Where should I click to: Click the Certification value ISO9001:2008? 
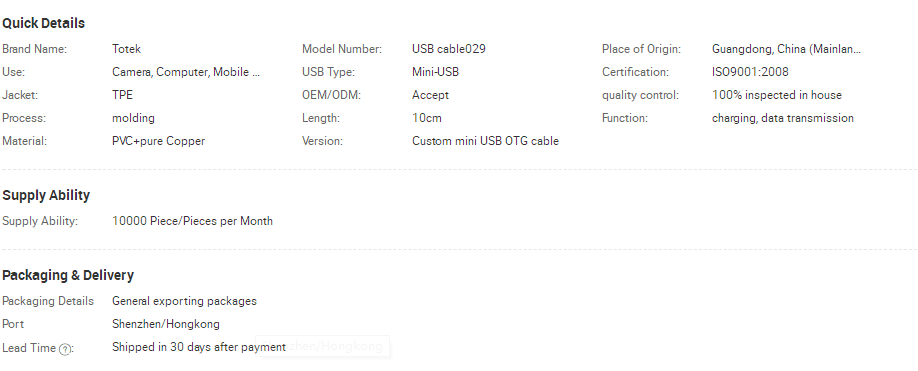[750, 72]
